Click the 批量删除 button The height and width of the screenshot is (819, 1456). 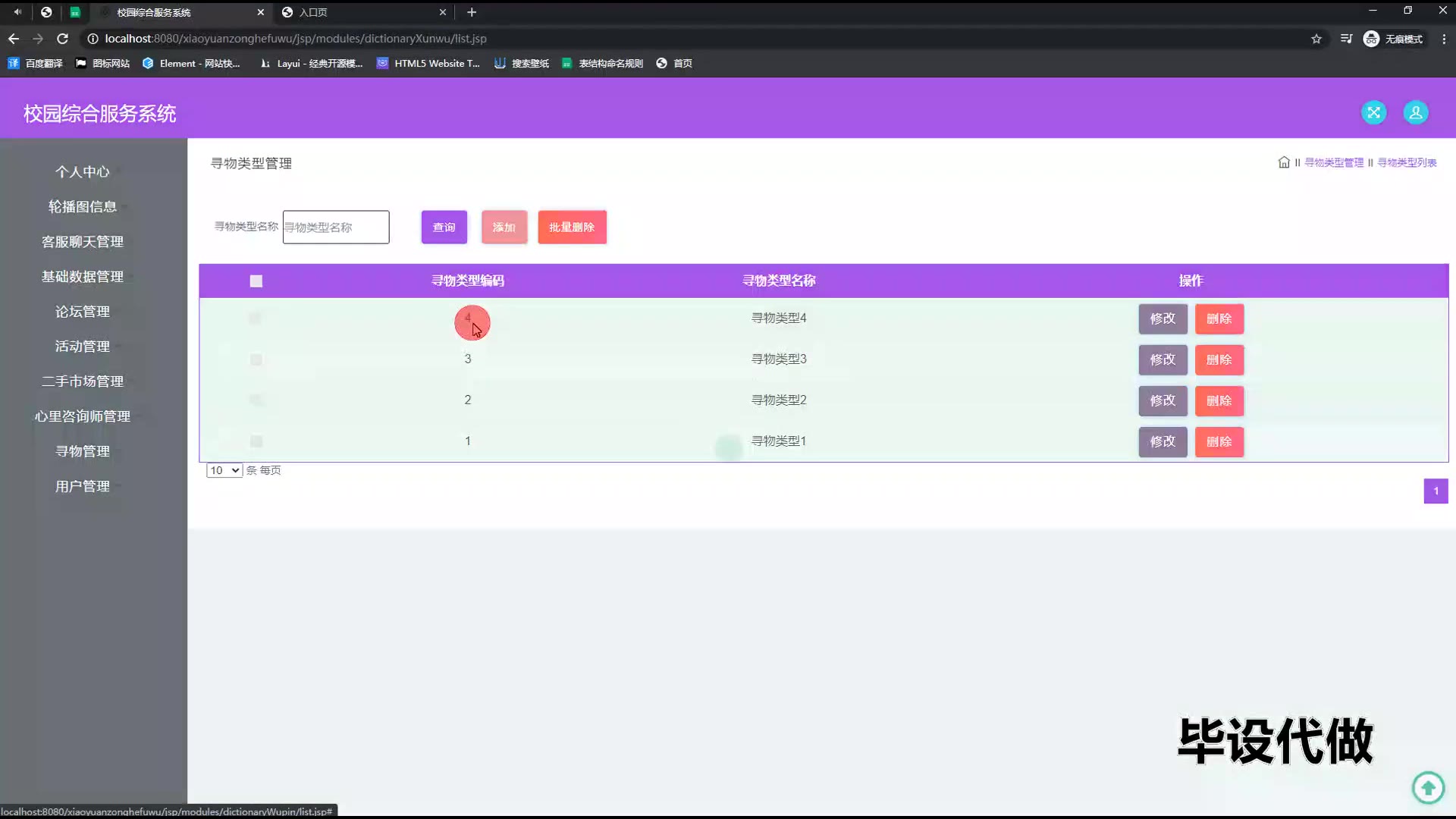[572, 227]
